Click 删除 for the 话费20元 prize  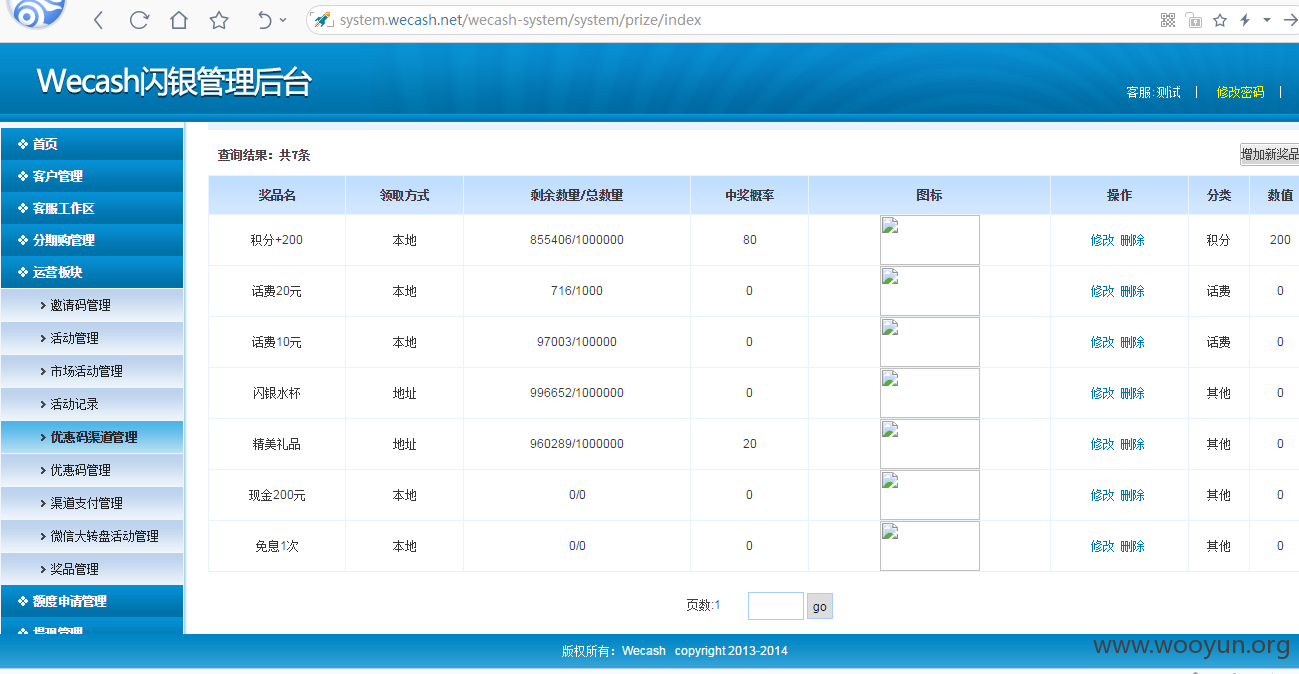click(1132, 291)
